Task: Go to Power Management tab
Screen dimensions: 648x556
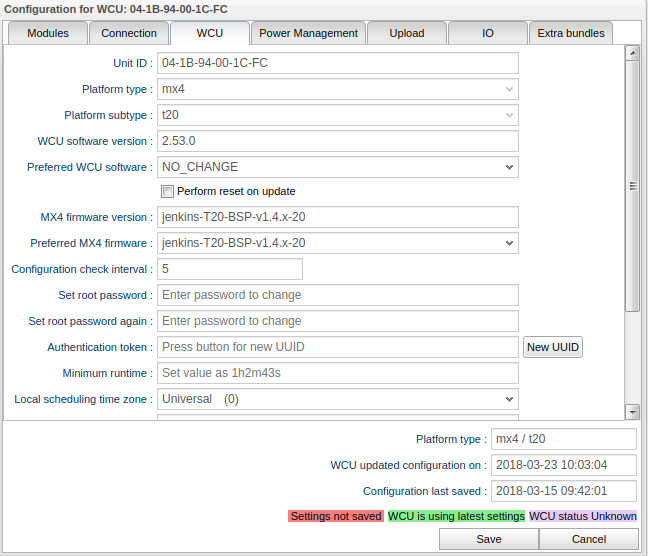Action: pos(308,33)
